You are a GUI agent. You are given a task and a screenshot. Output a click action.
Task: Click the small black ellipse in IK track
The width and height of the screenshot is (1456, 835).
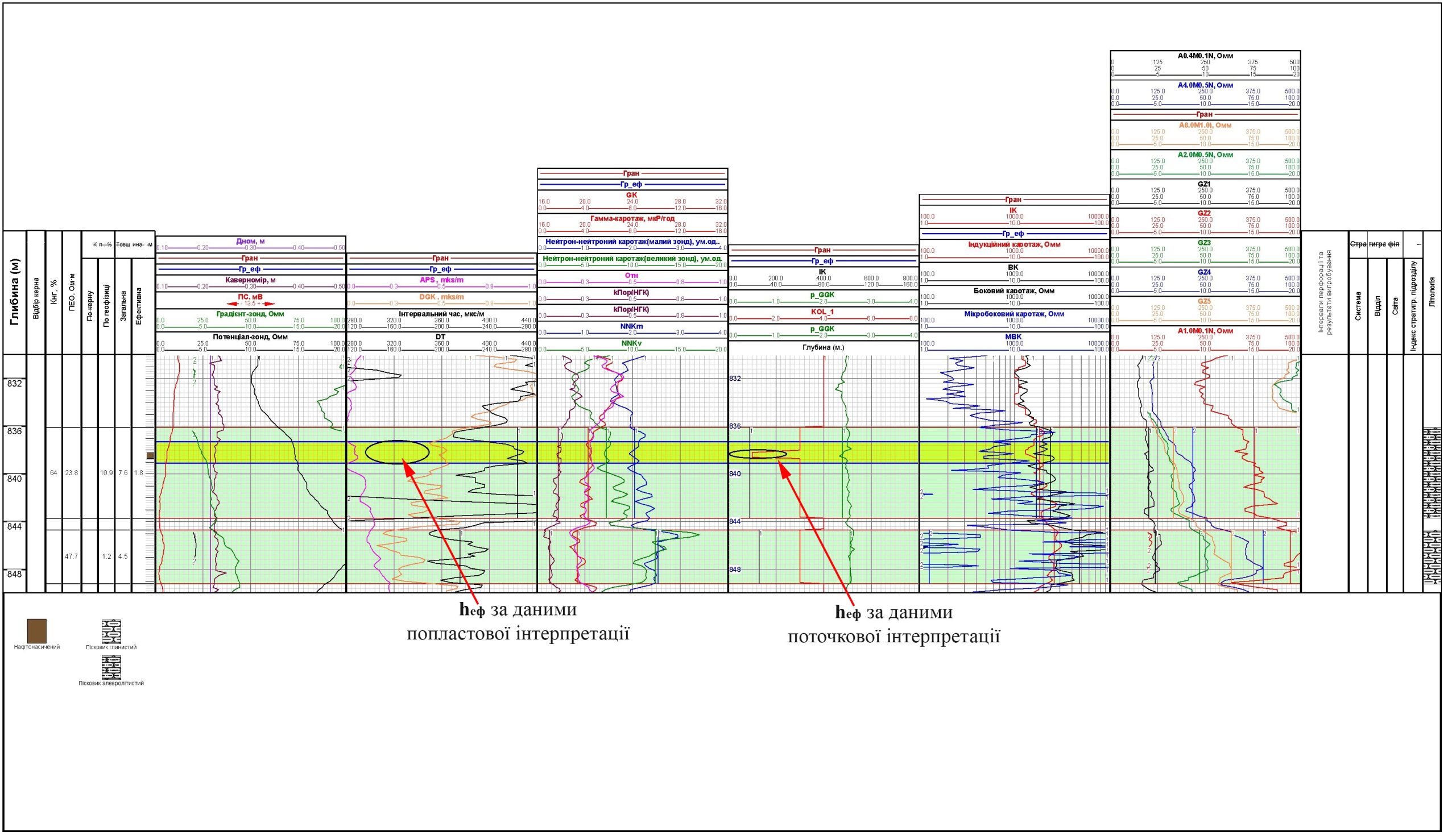(x=757, y=454)
